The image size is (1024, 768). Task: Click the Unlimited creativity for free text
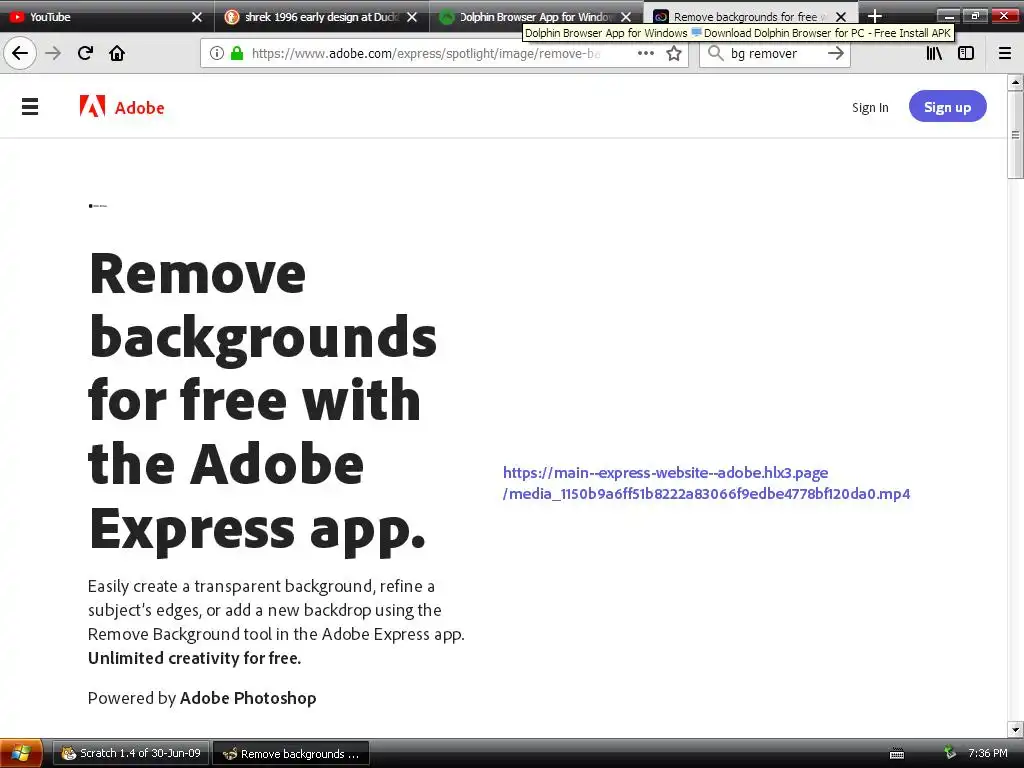click(195, 658)
